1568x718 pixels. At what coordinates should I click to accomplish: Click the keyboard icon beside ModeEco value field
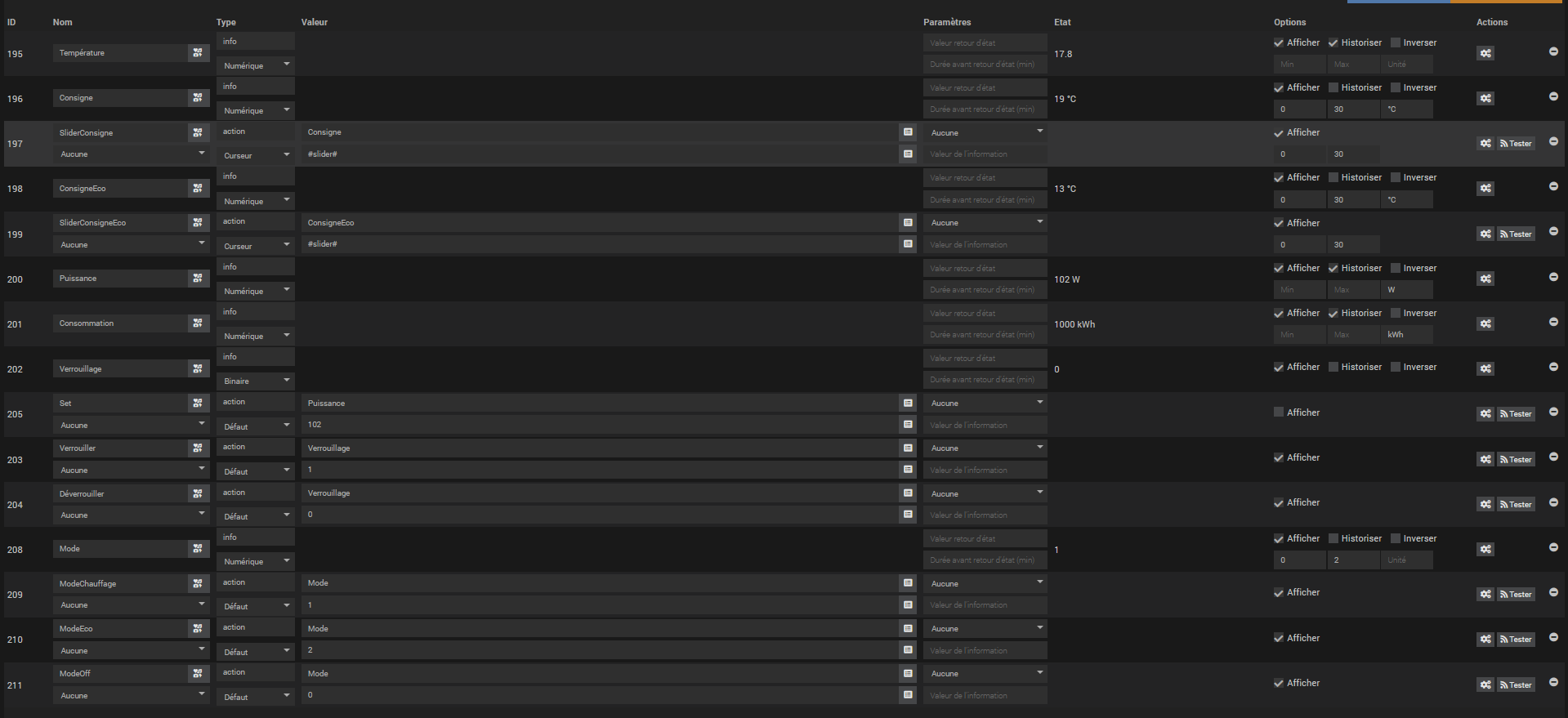click(x=907, y=650)
